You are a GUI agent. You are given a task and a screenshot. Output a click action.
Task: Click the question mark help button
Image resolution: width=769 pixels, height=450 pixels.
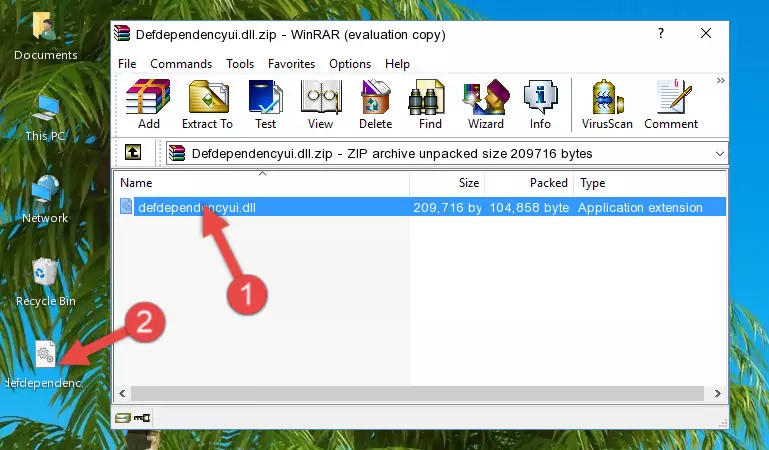tap(661, 33)
